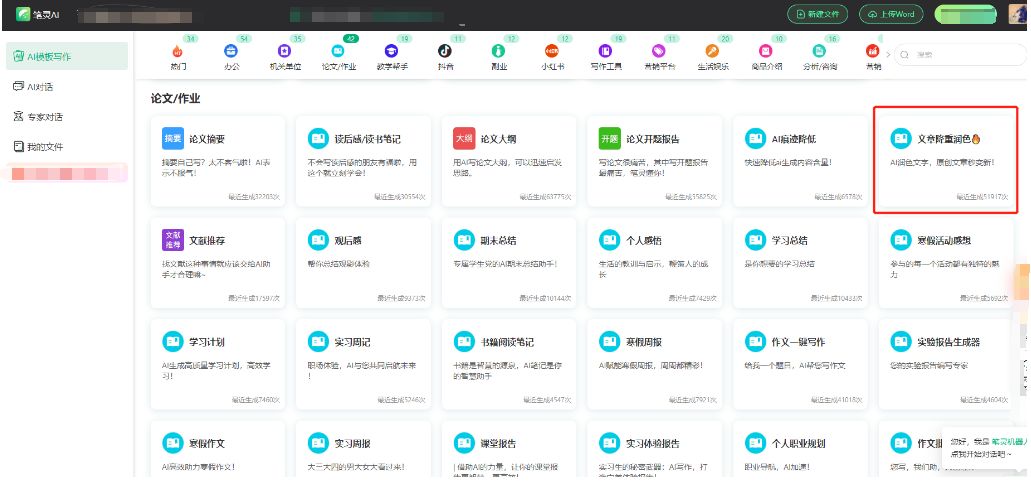1031x482 pixels.
Task: Switch to the 论文/作业 tab
Action: point(339,57)
